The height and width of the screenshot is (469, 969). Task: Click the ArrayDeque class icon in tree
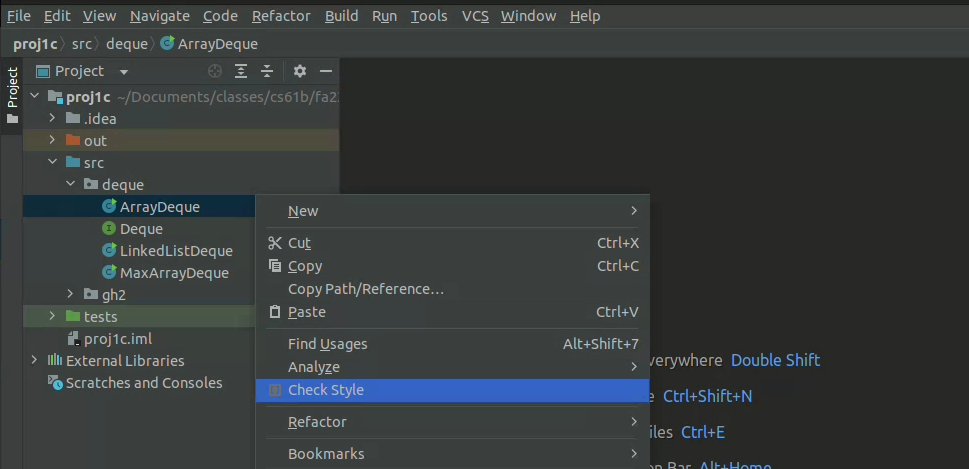pos(109,206)
